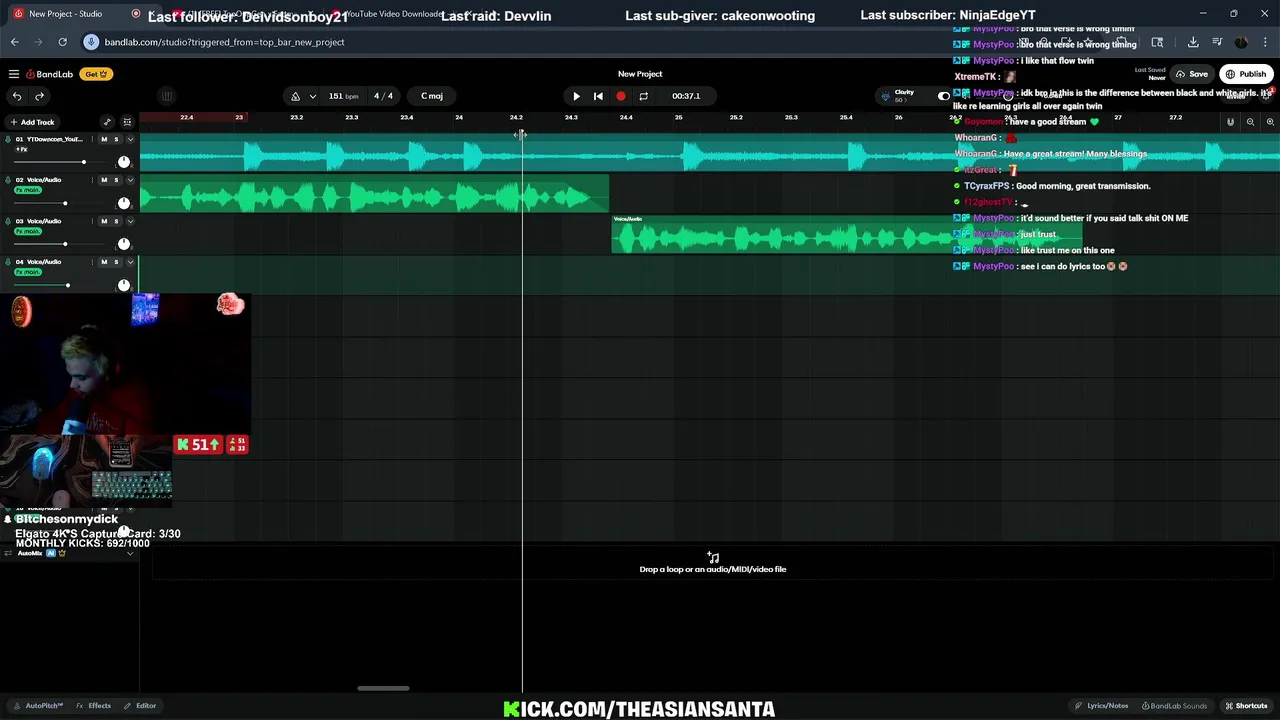The height and width of the screenshot is (720, 1280).
Task: Return playhead to the start
Action: [x=598, y=96]
